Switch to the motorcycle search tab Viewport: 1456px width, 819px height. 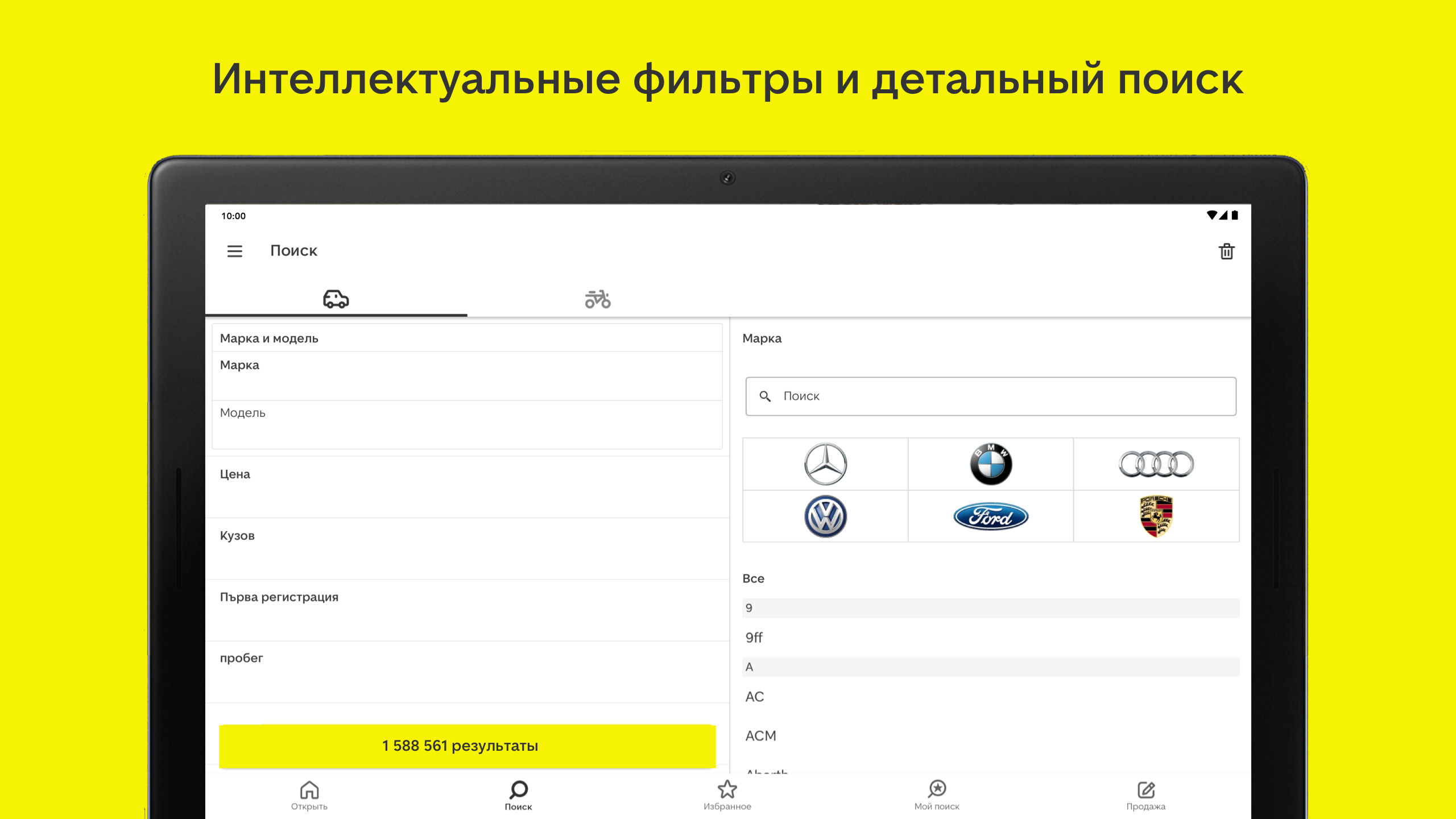pos(597,299)
